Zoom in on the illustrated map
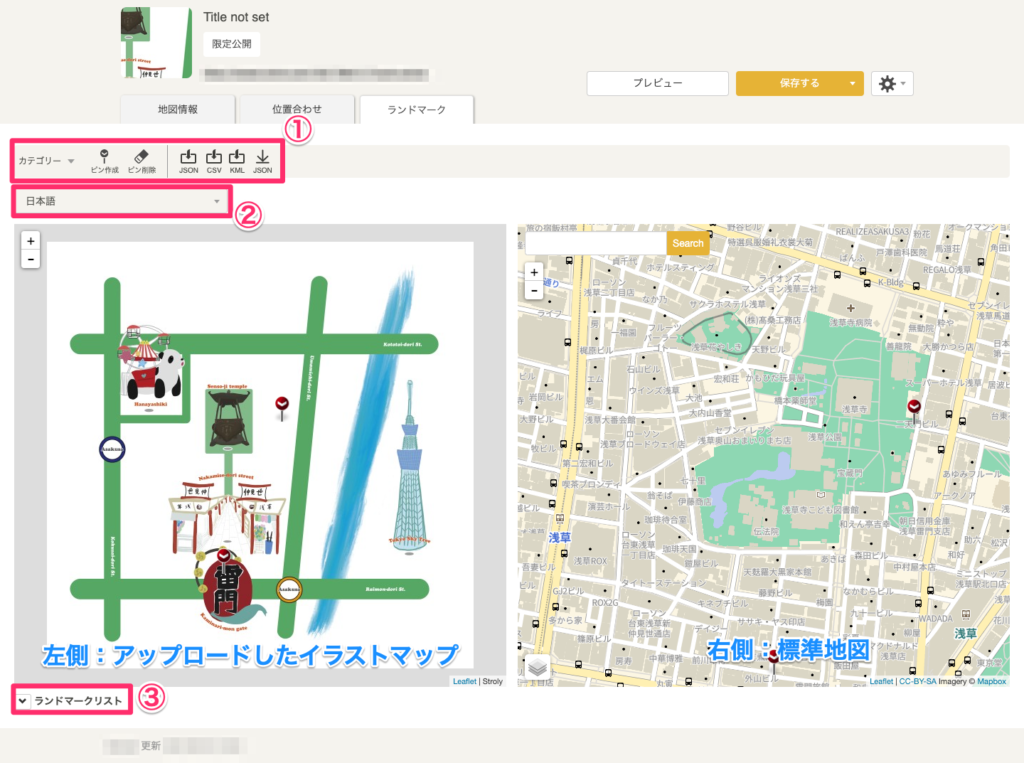Viewport: 1024px width, 763px height. 31,241
